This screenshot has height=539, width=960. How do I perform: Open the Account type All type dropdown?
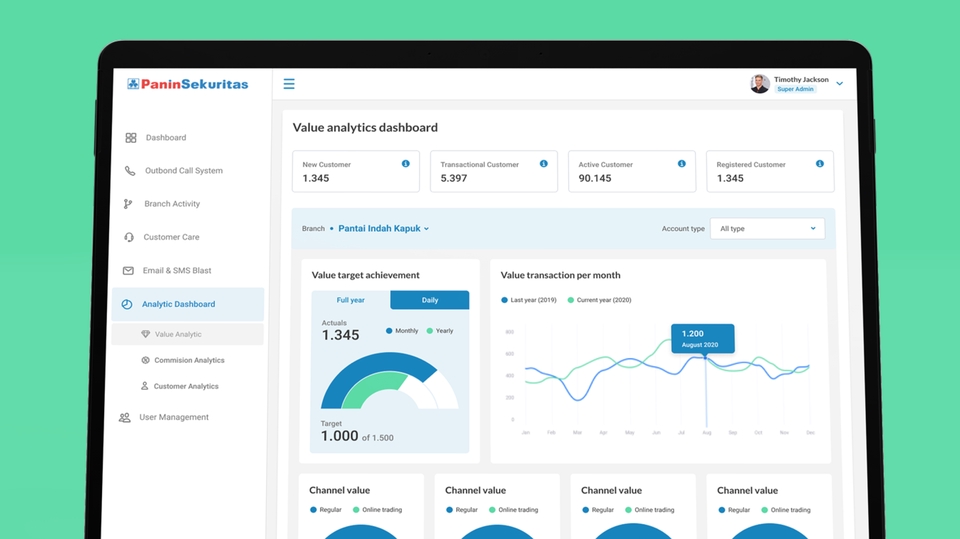(767, 229)
